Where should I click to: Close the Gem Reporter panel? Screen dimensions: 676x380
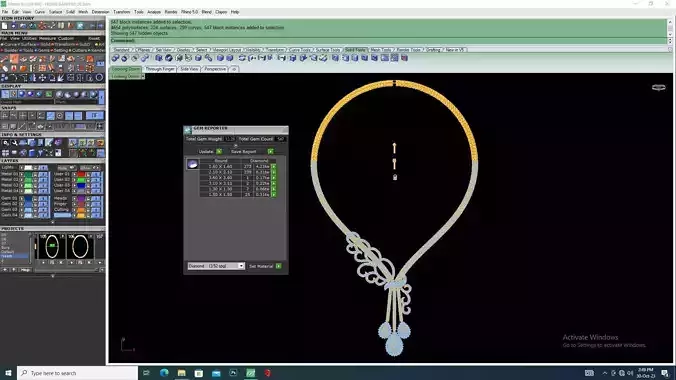285,129
